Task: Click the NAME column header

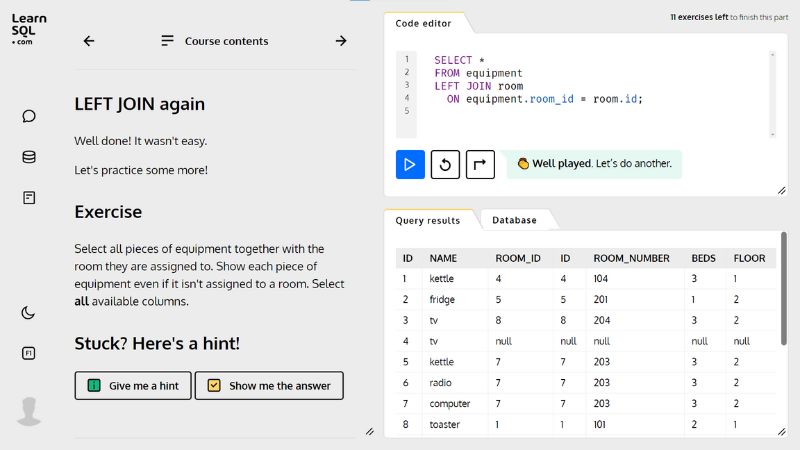Action: 443,258
